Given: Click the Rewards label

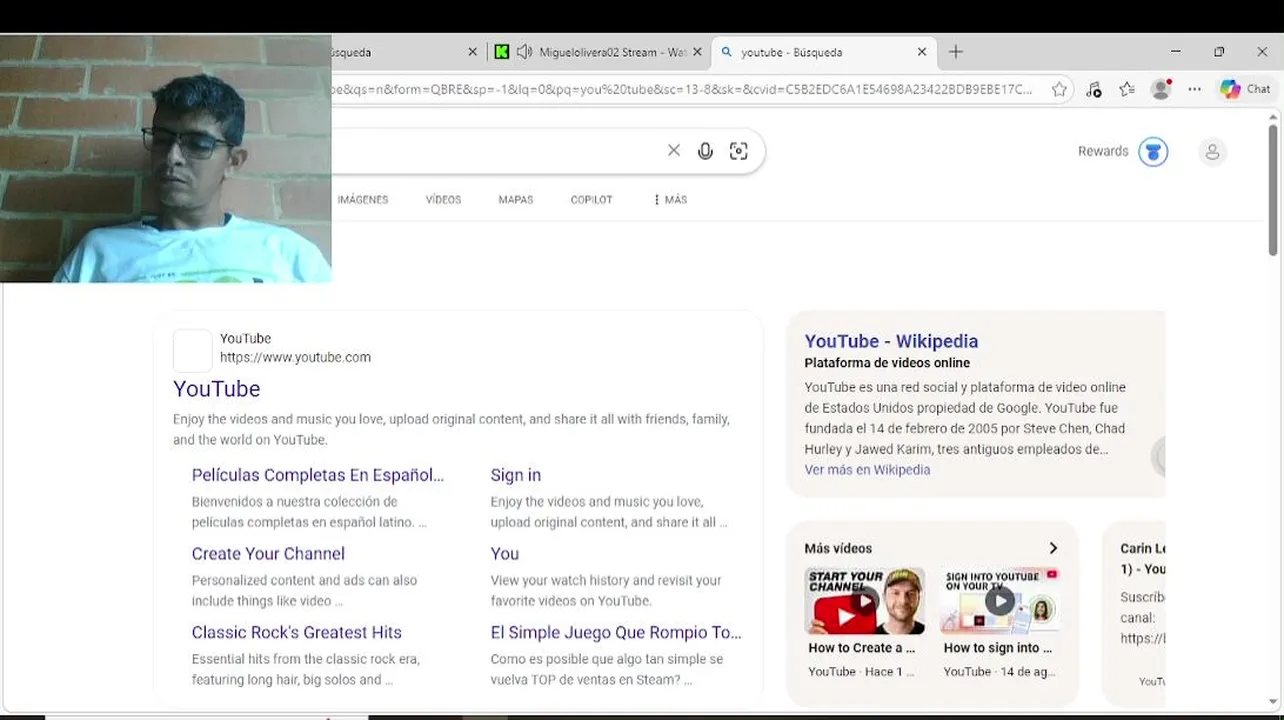Looking at the screenshot, I should point(1103,152).
